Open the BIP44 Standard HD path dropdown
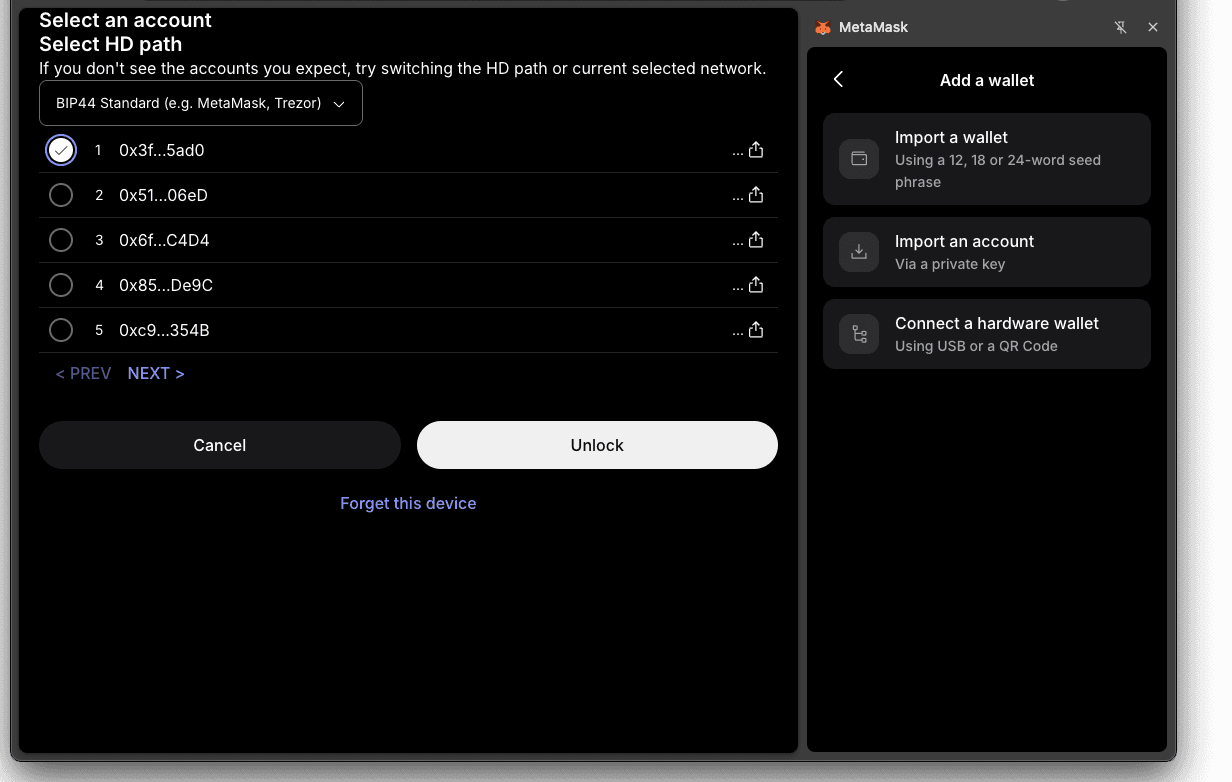Screen dimensions: 1232x782 201,104
